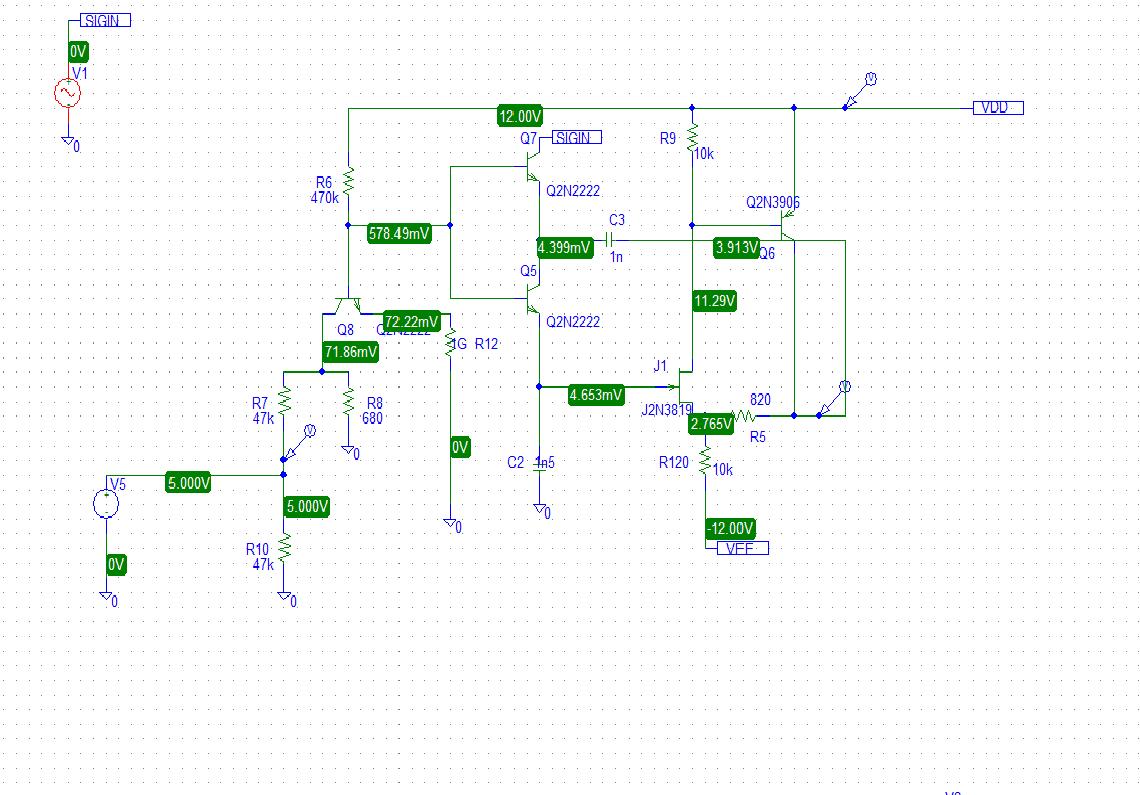Select transistor Q7 symbol

[x=533, y=167]
